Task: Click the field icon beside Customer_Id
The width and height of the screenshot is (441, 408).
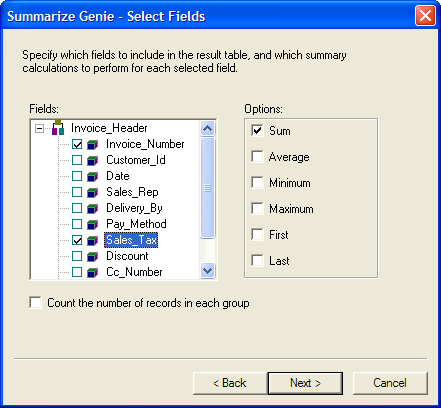Action: click(92, 160)
